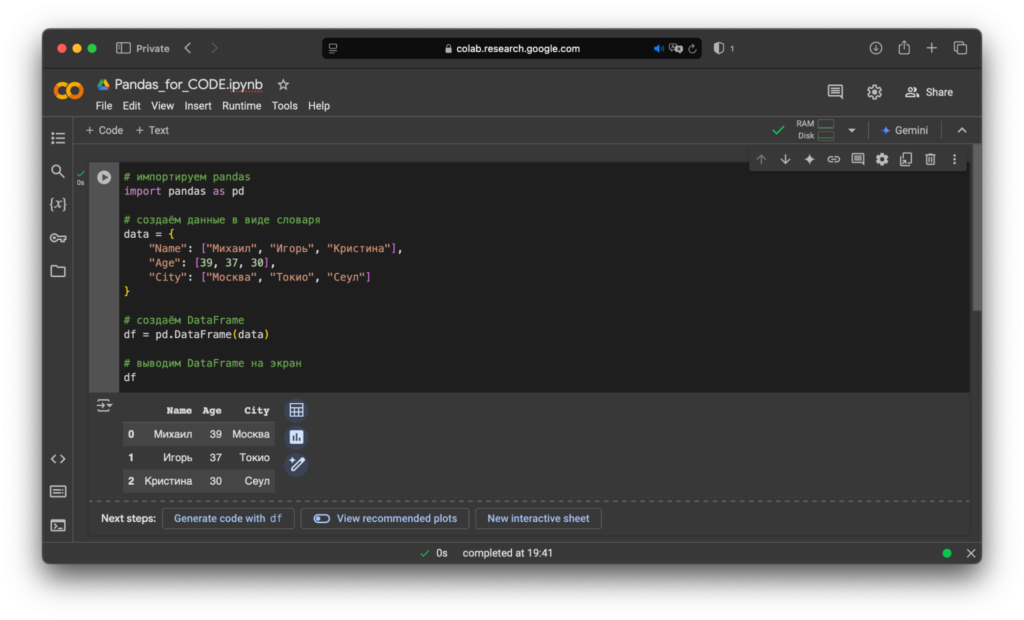Image resolution: width=1024 pixels, height=620 pixels.
Task: Open more cell actions three-dot menu
Action: pyautogui.click(x=954, y=159)
